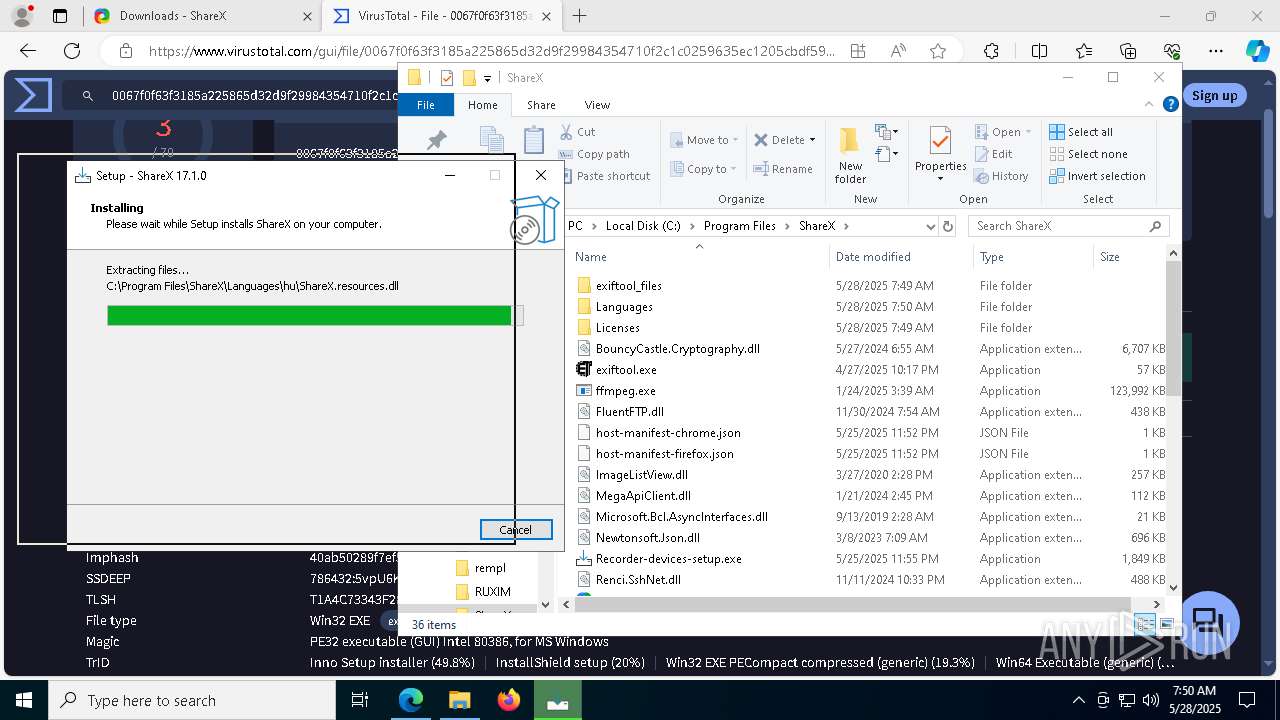
Task: Click the search magnifier in Search ShareX
Action: coord(1155,226)
